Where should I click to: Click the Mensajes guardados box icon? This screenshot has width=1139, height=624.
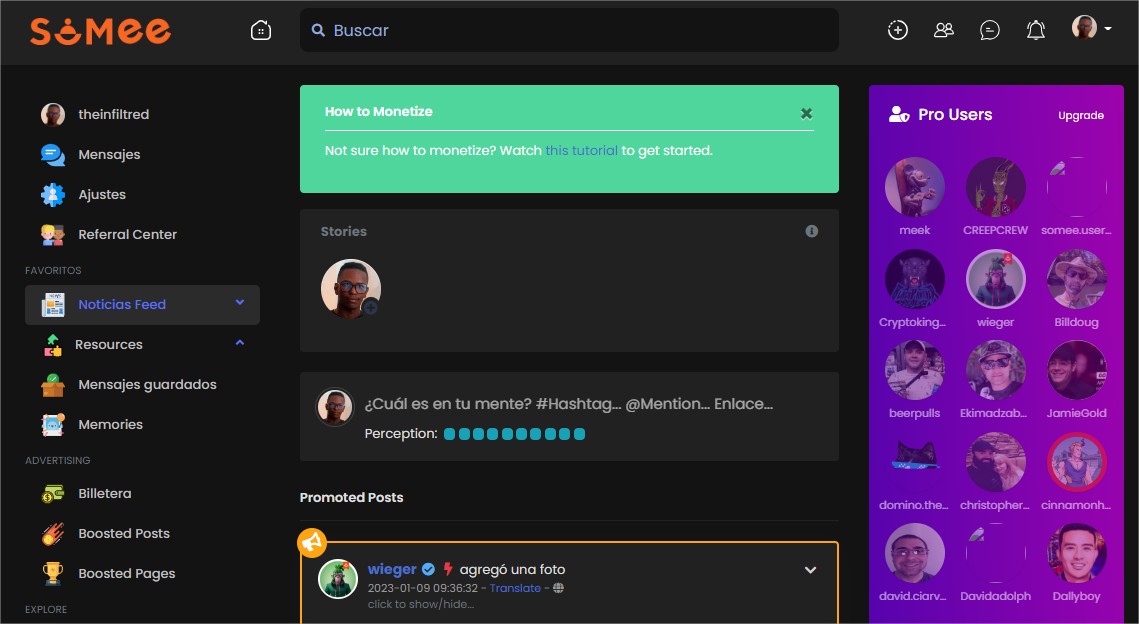pyautogui.click(x=53, y=385)
